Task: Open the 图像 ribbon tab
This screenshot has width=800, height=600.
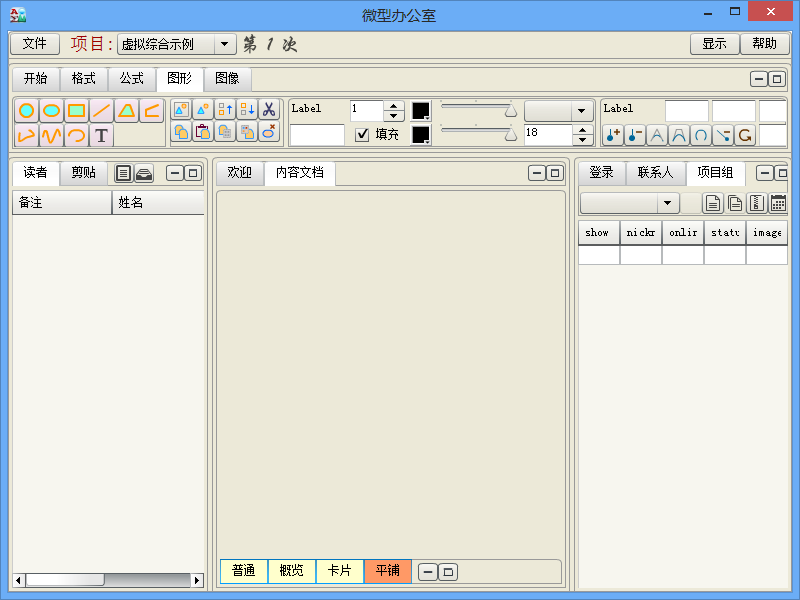Action: 227,79
